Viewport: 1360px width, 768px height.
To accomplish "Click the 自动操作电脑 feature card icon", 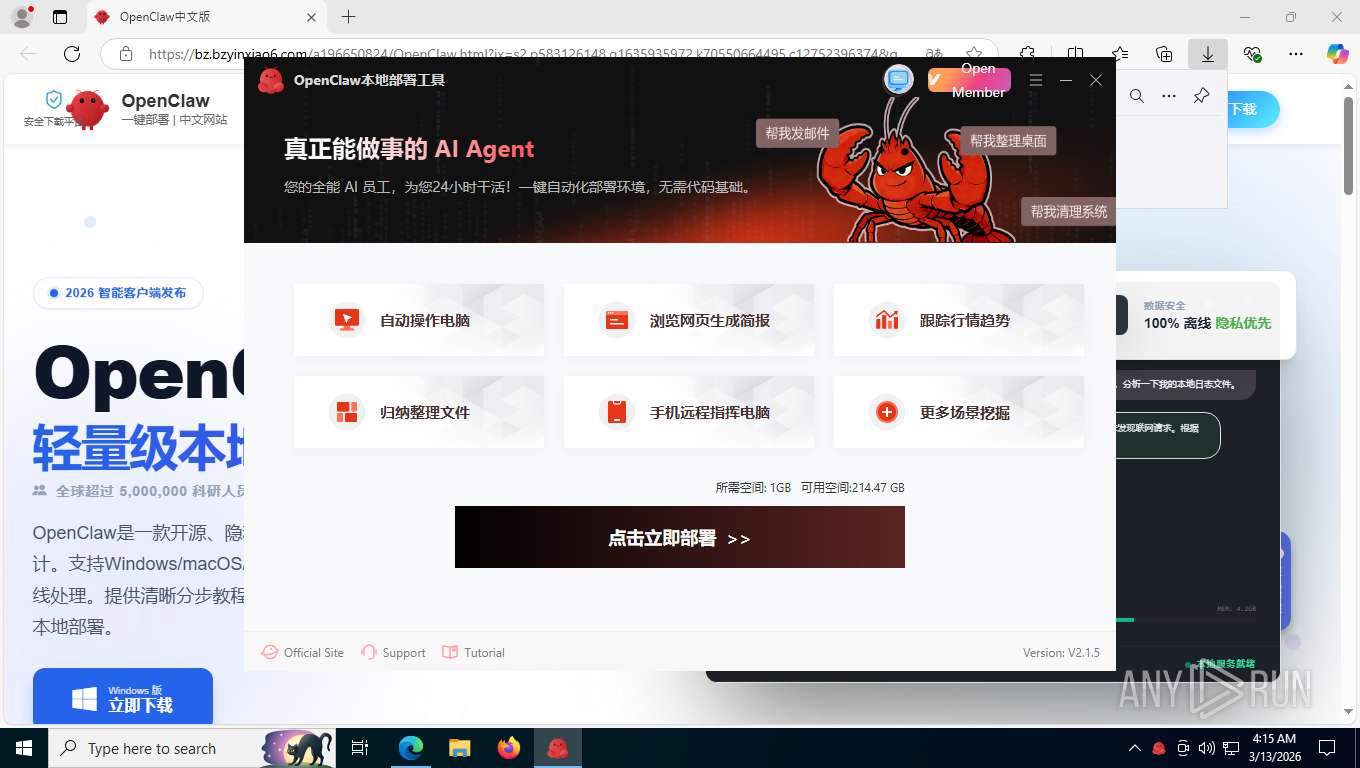I will pyautogui.click(x=346, y=320).
